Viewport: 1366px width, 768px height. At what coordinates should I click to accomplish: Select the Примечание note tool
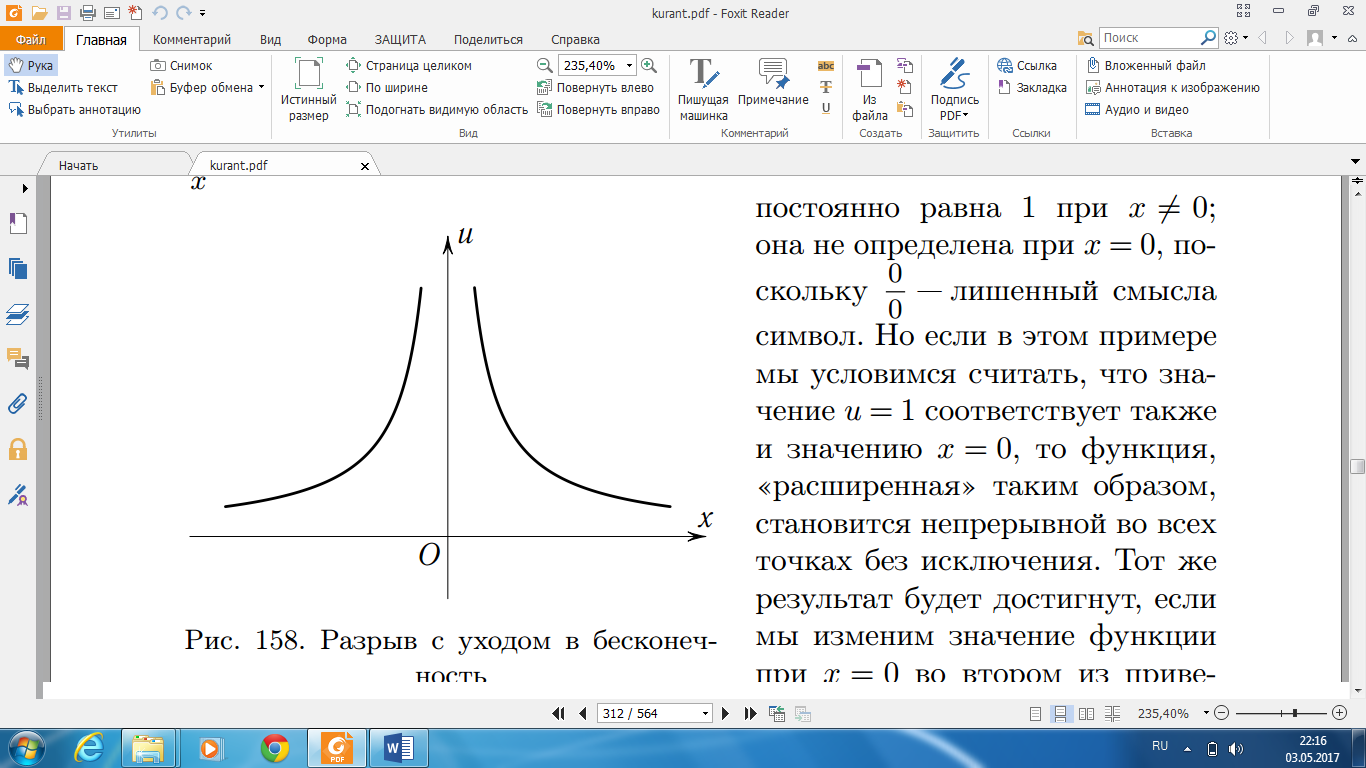[x=773, y=82]
